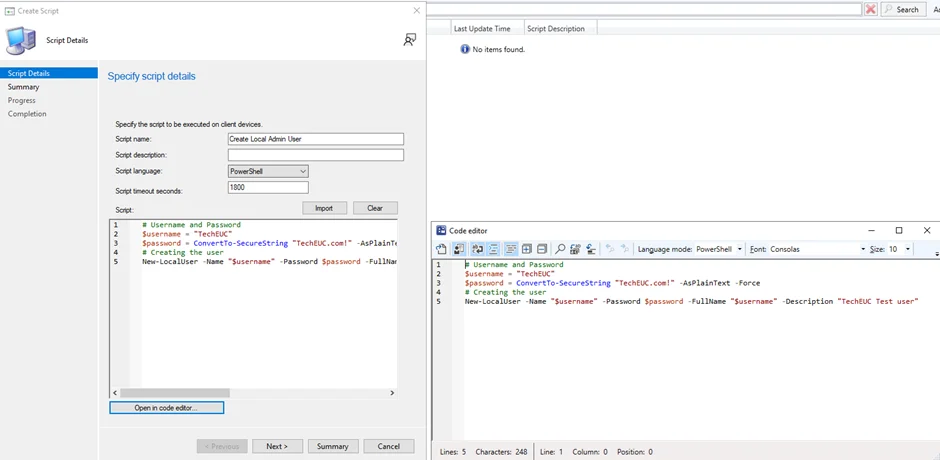The height and width of the screenshot is (460, 940).
Task: Open the Script language dropdown
Action: [268, 172]
